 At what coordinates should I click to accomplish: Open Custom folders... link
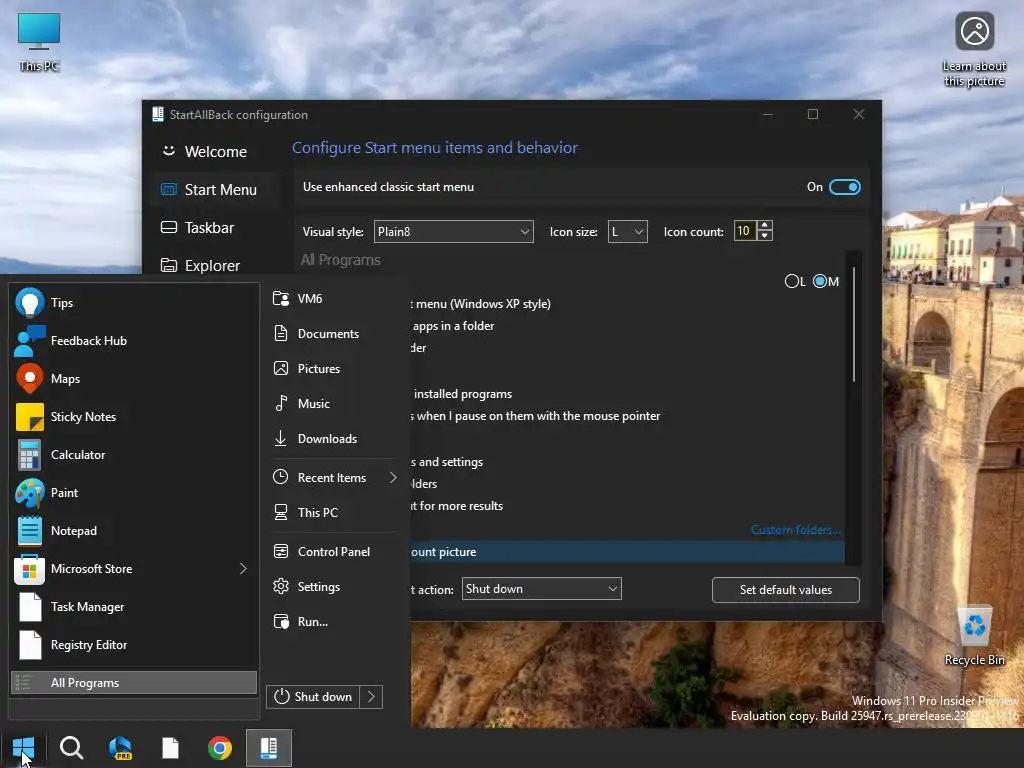pyautogui.click(x=795, y=530)
